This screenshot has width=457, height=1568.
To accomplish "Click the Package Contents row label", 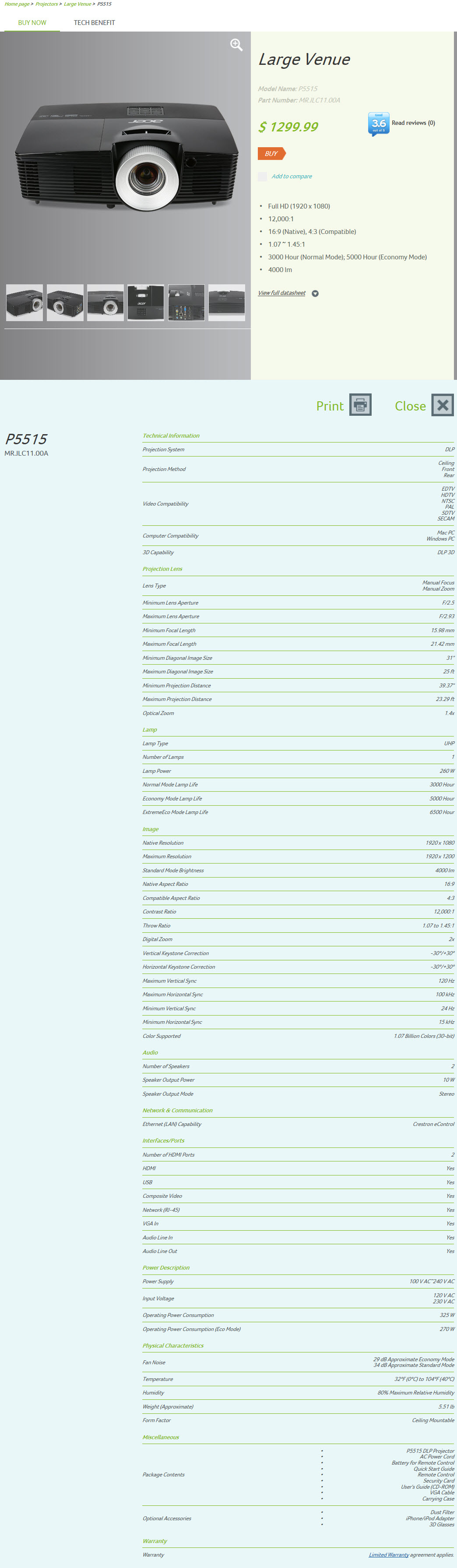I will coord(164,1474).
